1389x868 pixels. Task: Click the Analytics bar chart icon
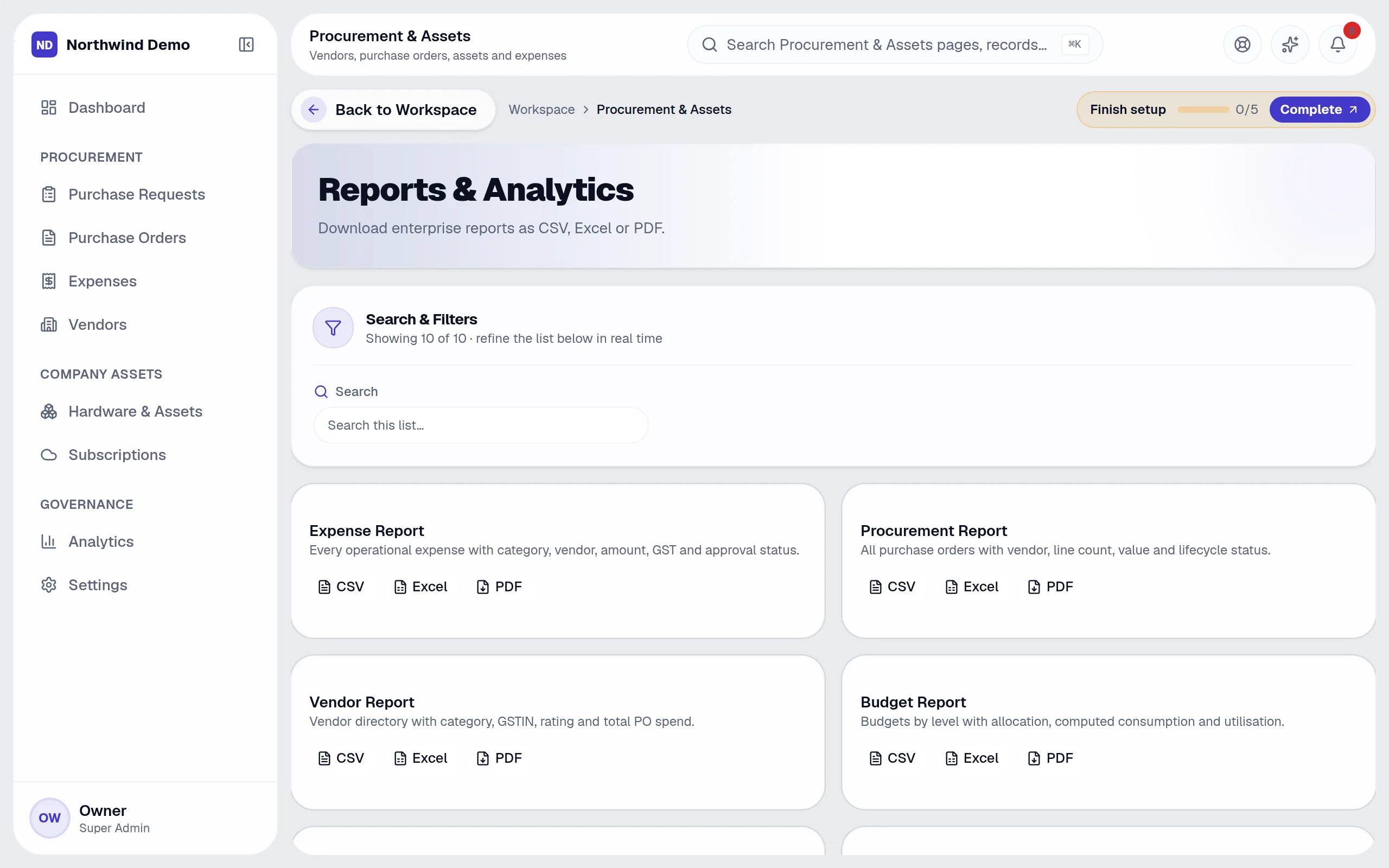pos(49,541)
